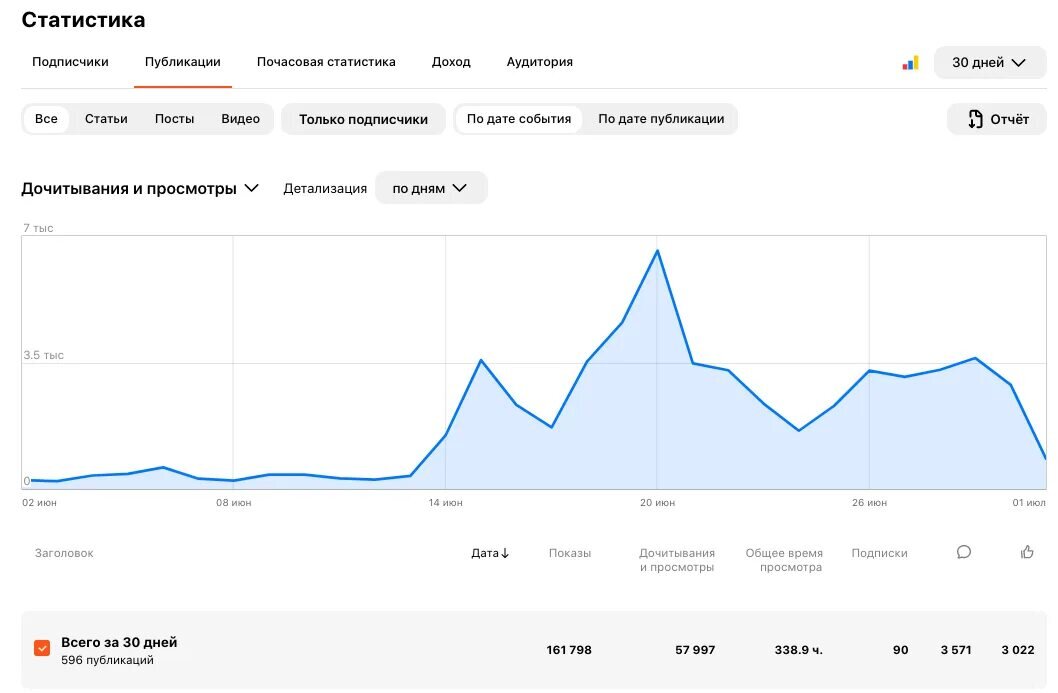Click the 08 июн axis label
Screen dimensions: 1058x693
click(233, 503)
